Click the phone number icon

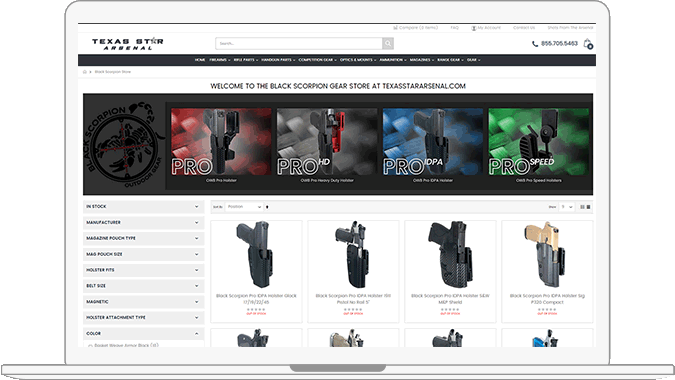535,44
